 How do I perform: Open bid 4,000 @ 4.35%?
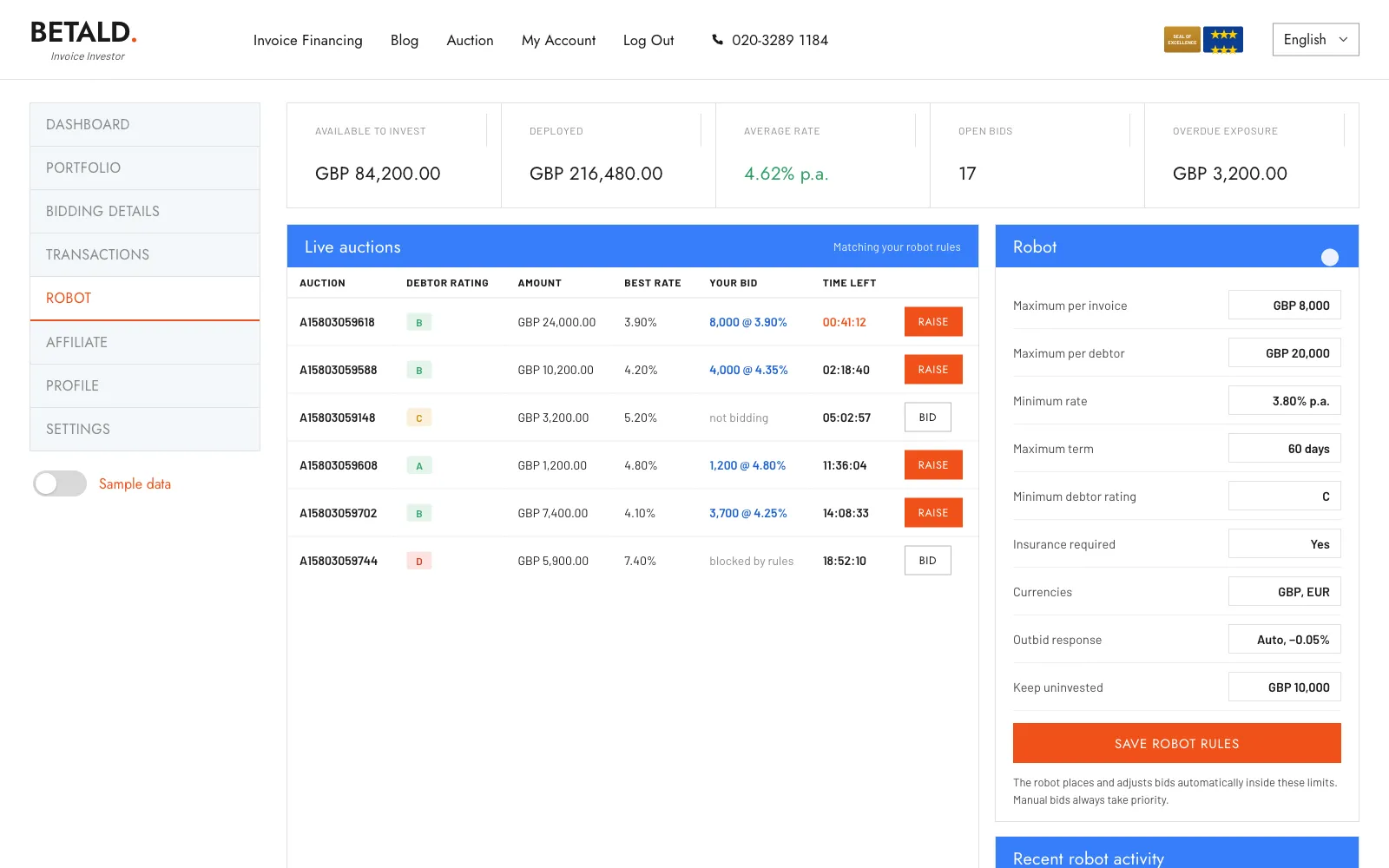pos(748,370)
